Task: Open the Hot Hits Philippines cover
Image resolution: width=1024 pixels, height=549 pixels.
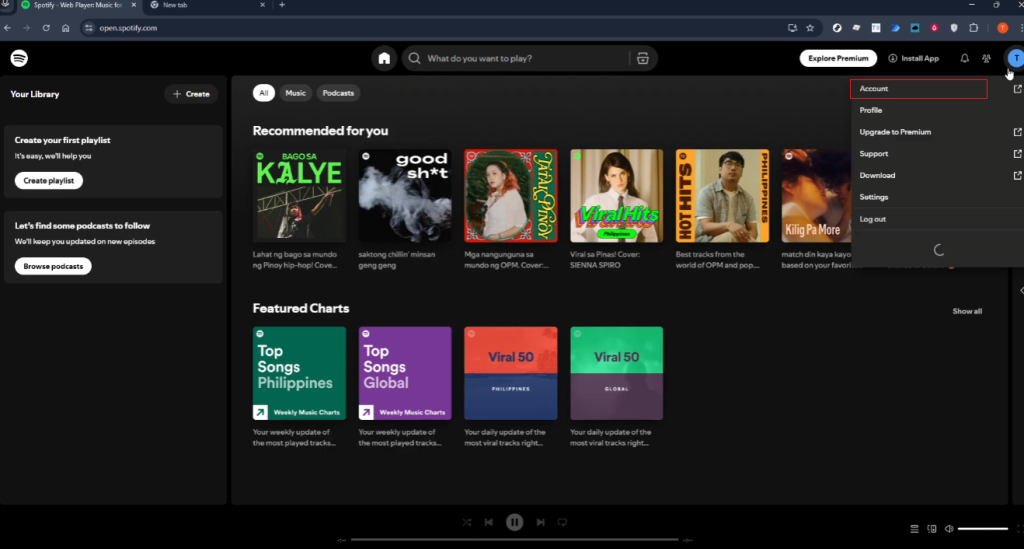Action: 722,196
